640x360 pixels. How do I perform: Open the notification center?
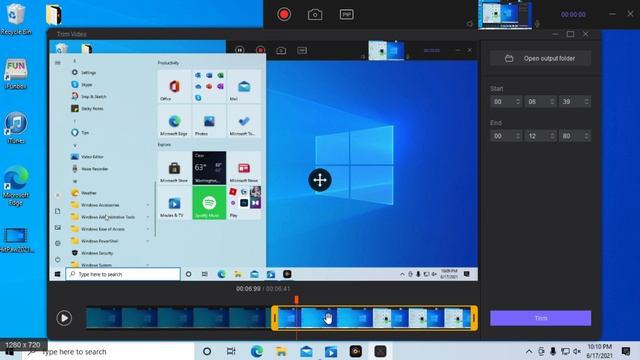pos(626,351)
